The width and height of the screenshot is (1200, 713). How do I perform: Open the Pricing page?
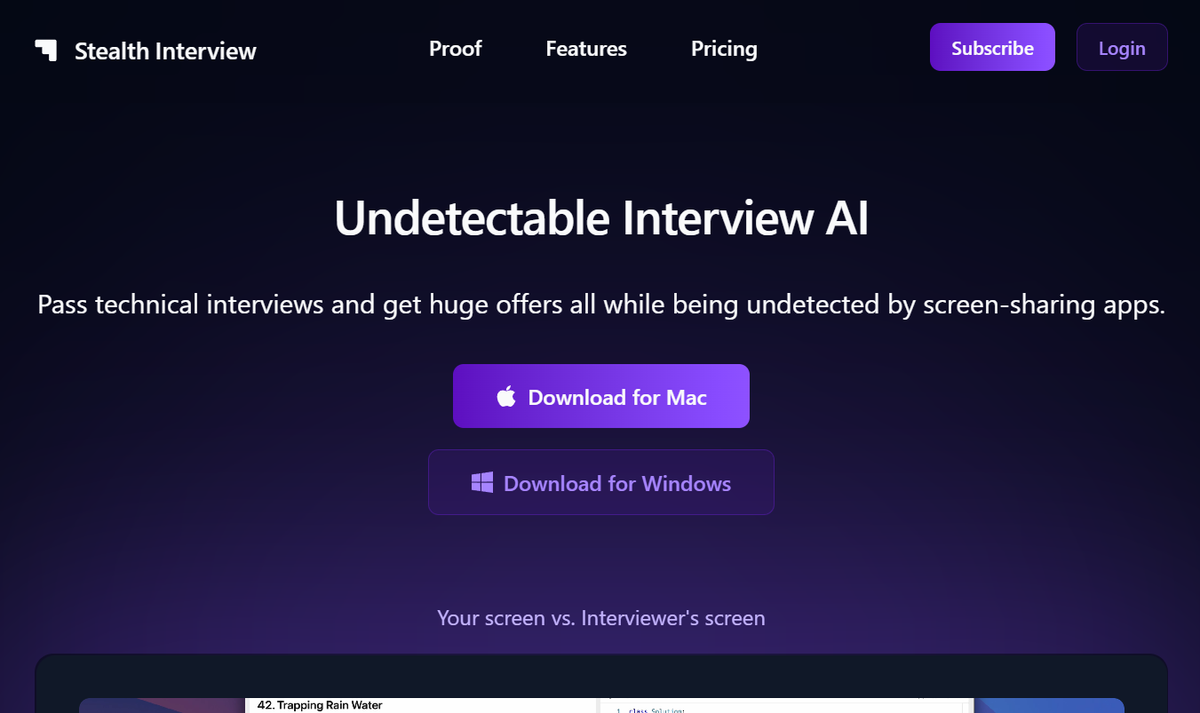pos(724,48)
